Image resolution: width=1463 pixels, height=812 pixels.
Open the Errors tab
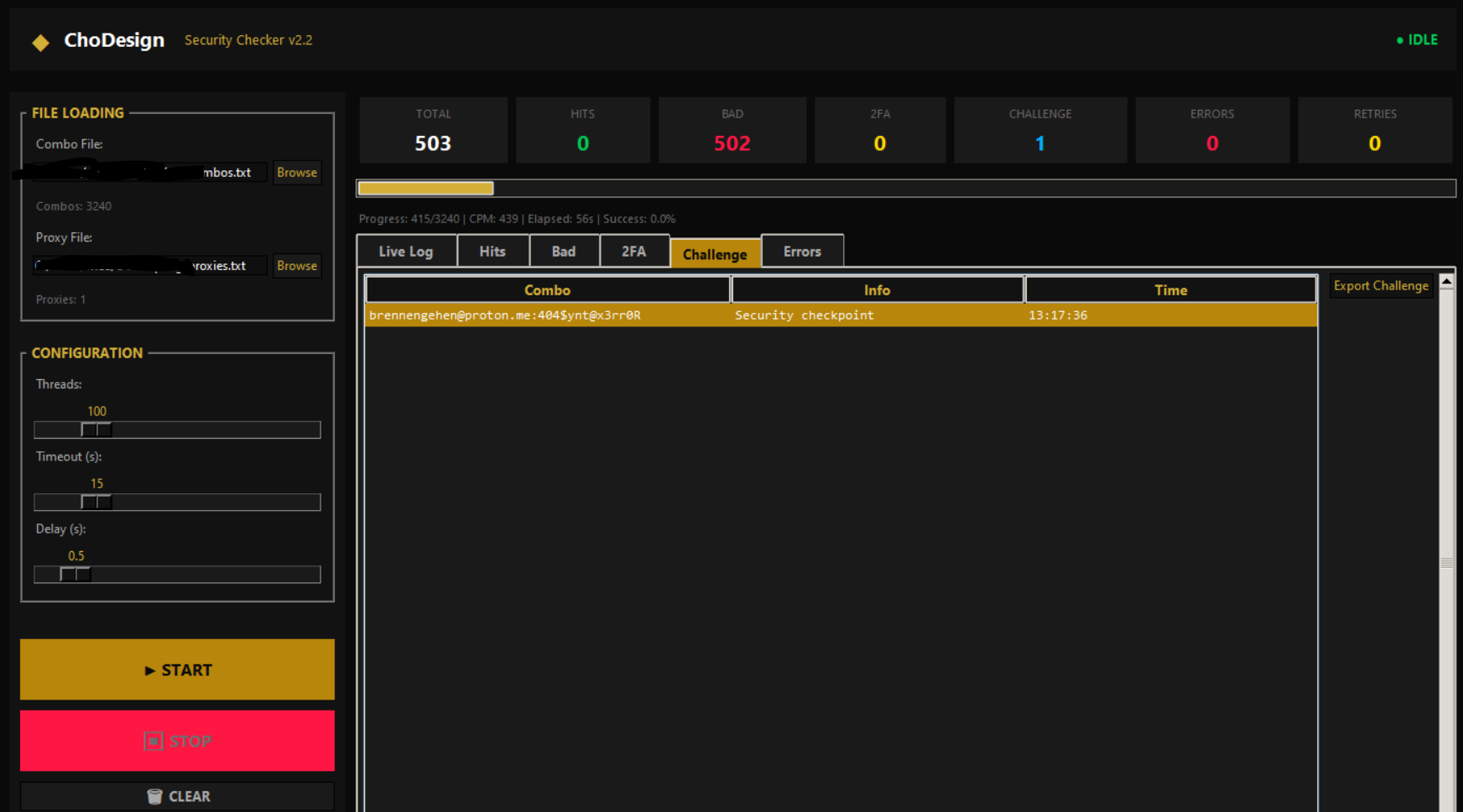click(802, 251)
